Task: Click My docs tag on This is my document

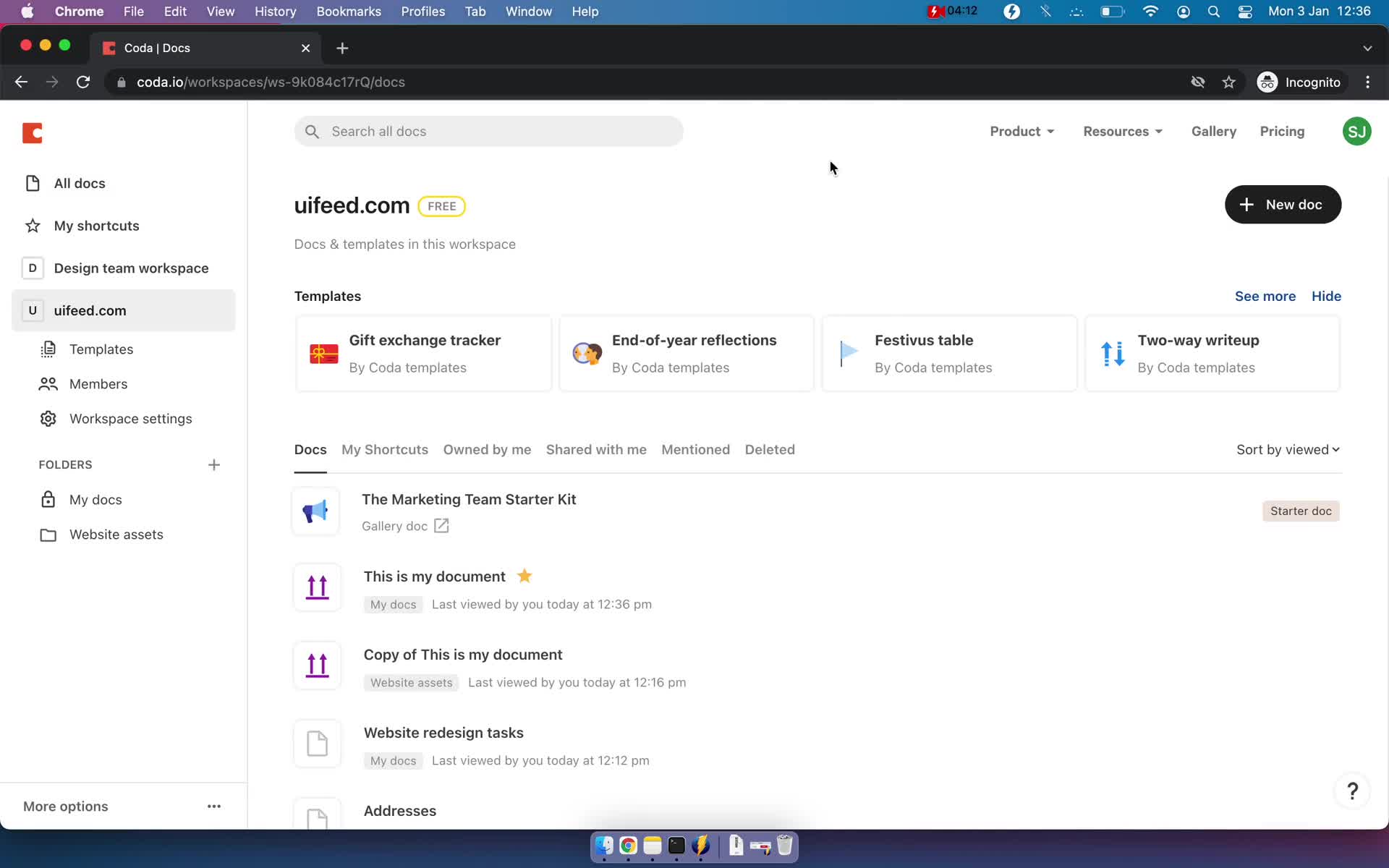Action: [393, 605]
